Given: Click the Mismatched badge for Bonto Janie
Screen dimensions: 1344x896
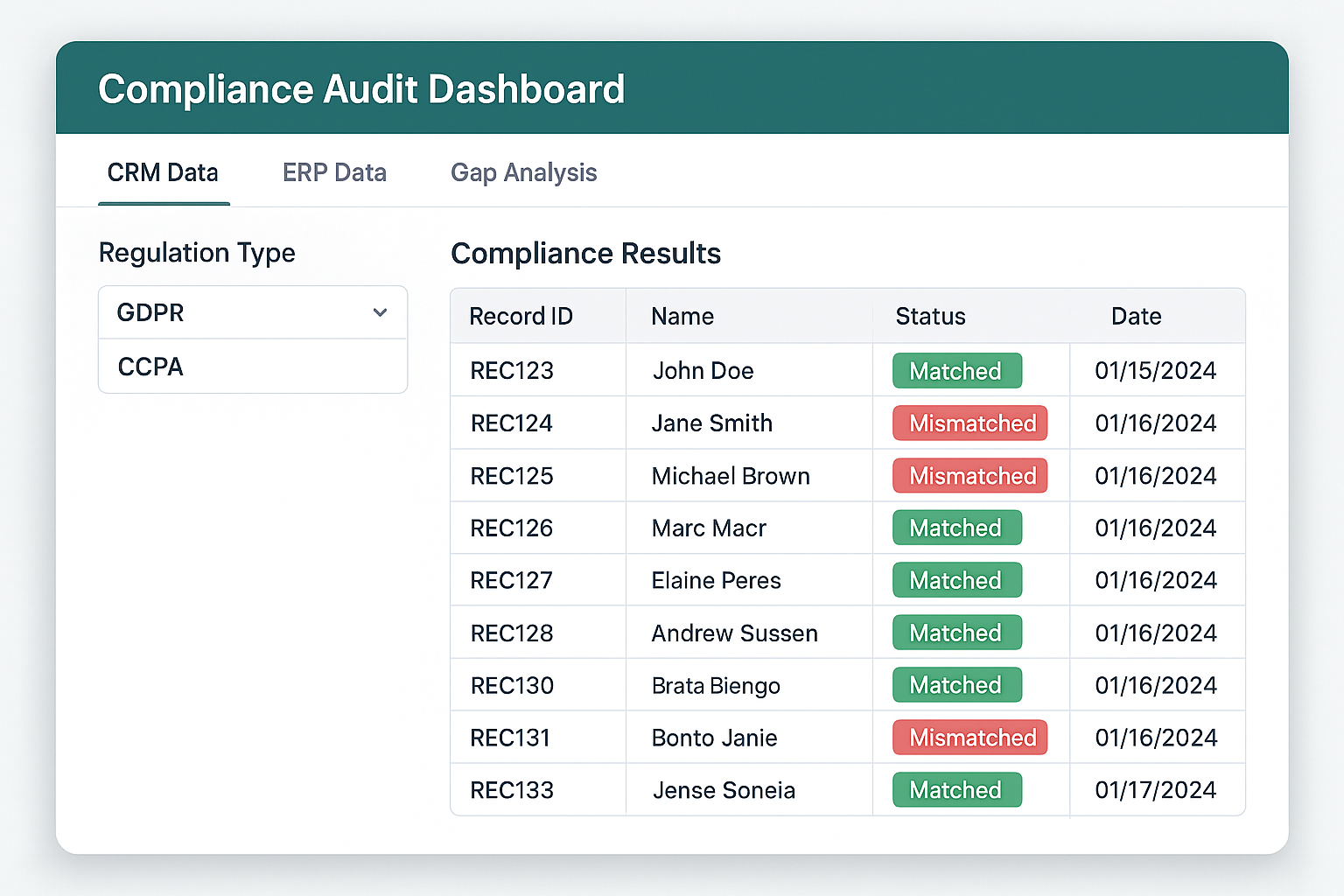Looking at the screenshot, I should pyautogui.click(x=970, y=738).
